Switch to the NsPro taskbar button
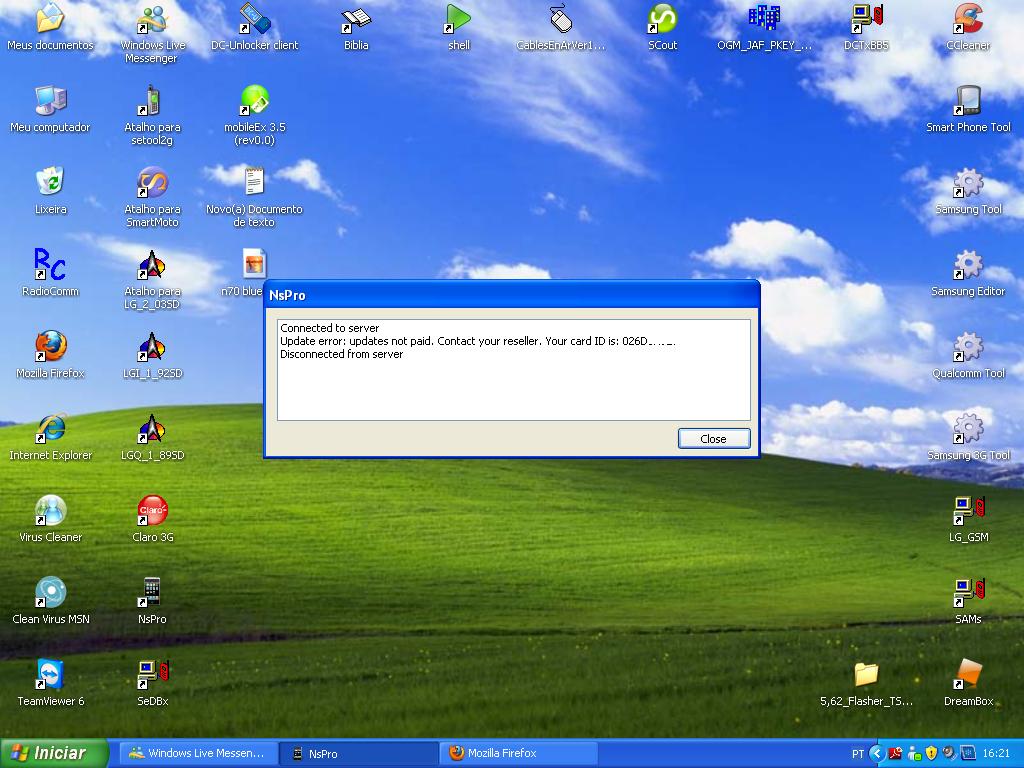 (358, 753)
